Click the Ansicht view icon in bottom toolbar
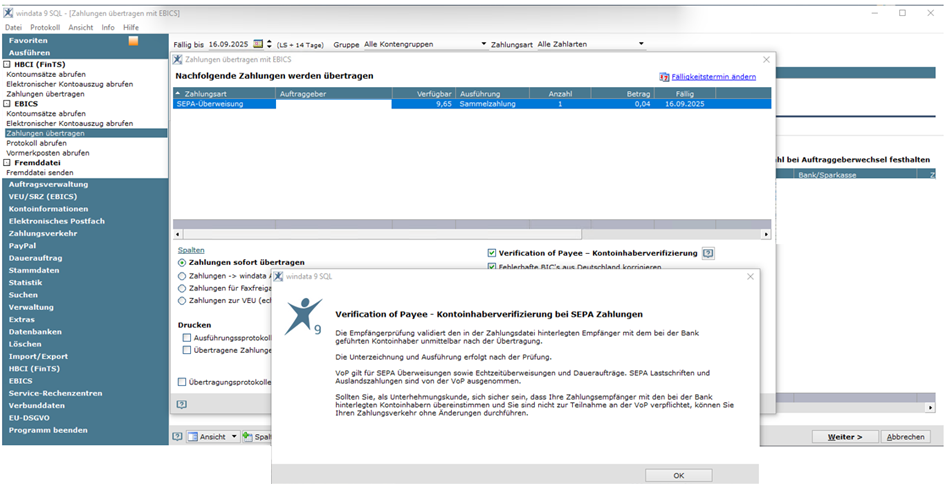945x484 pixels. tap(191, 437)
